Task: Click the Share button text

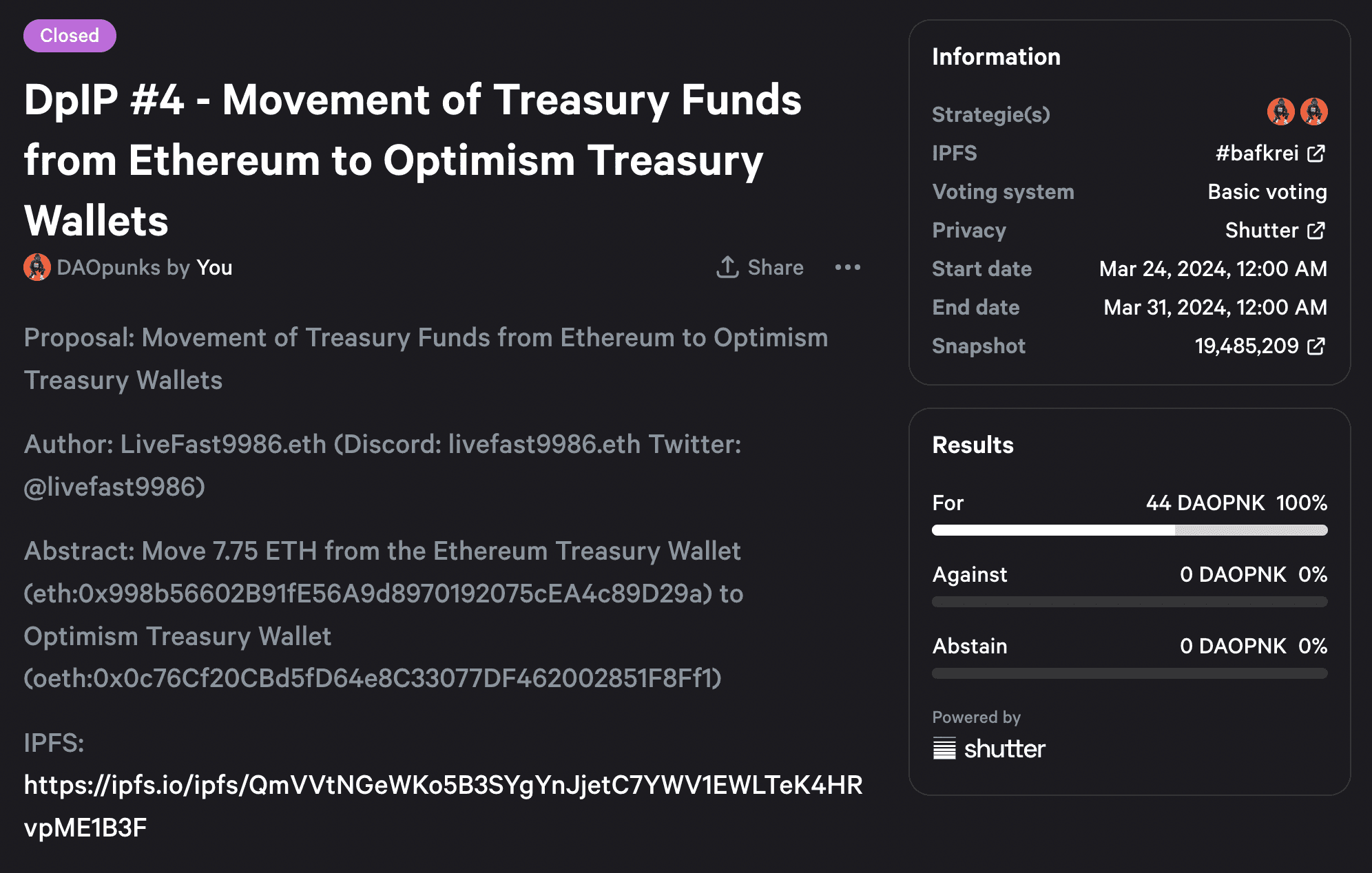Action: [776, 267]
